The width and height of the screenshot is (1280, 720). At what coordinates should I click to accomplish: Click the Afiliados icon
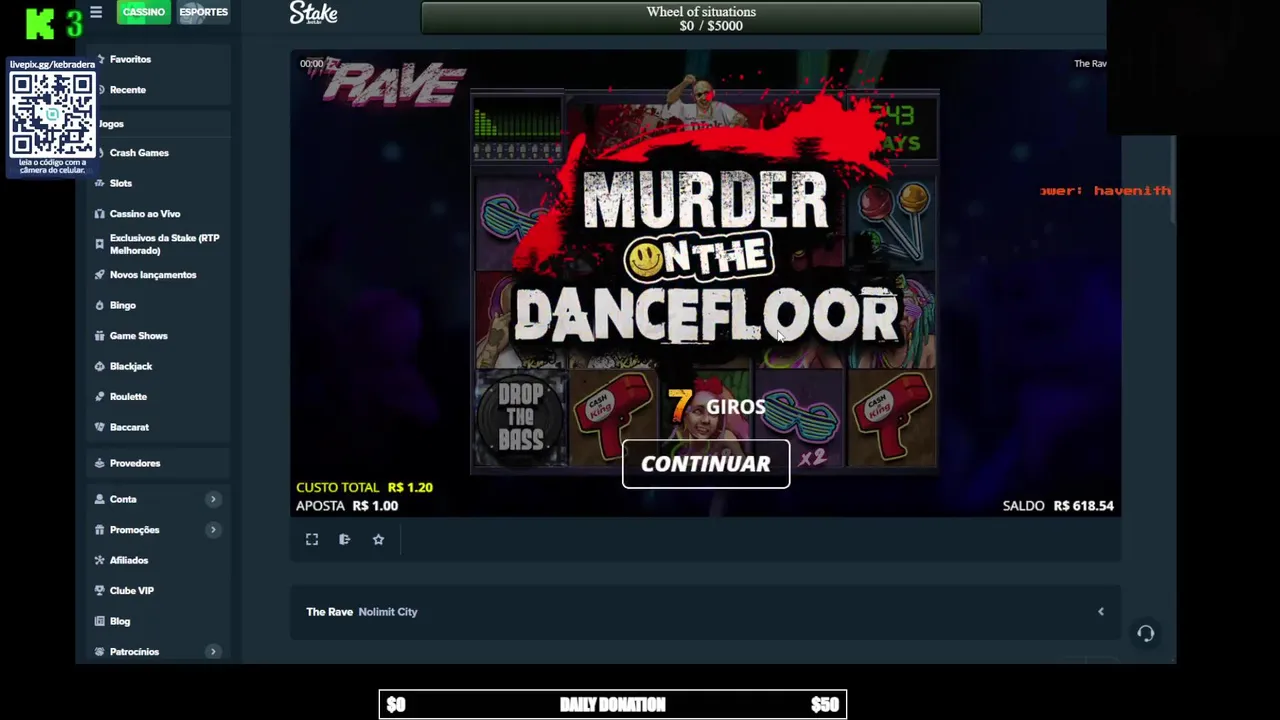click(100, 560)
